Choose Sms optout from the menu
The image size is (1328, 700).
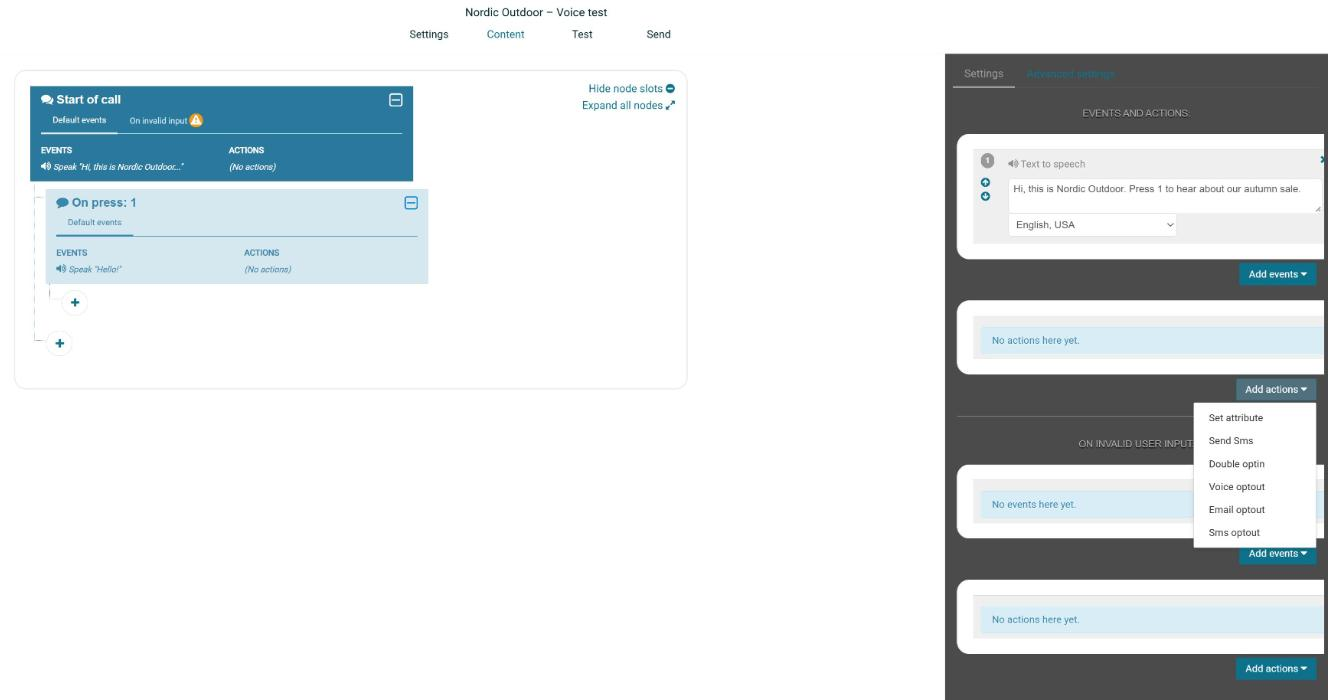(1234, 533)
